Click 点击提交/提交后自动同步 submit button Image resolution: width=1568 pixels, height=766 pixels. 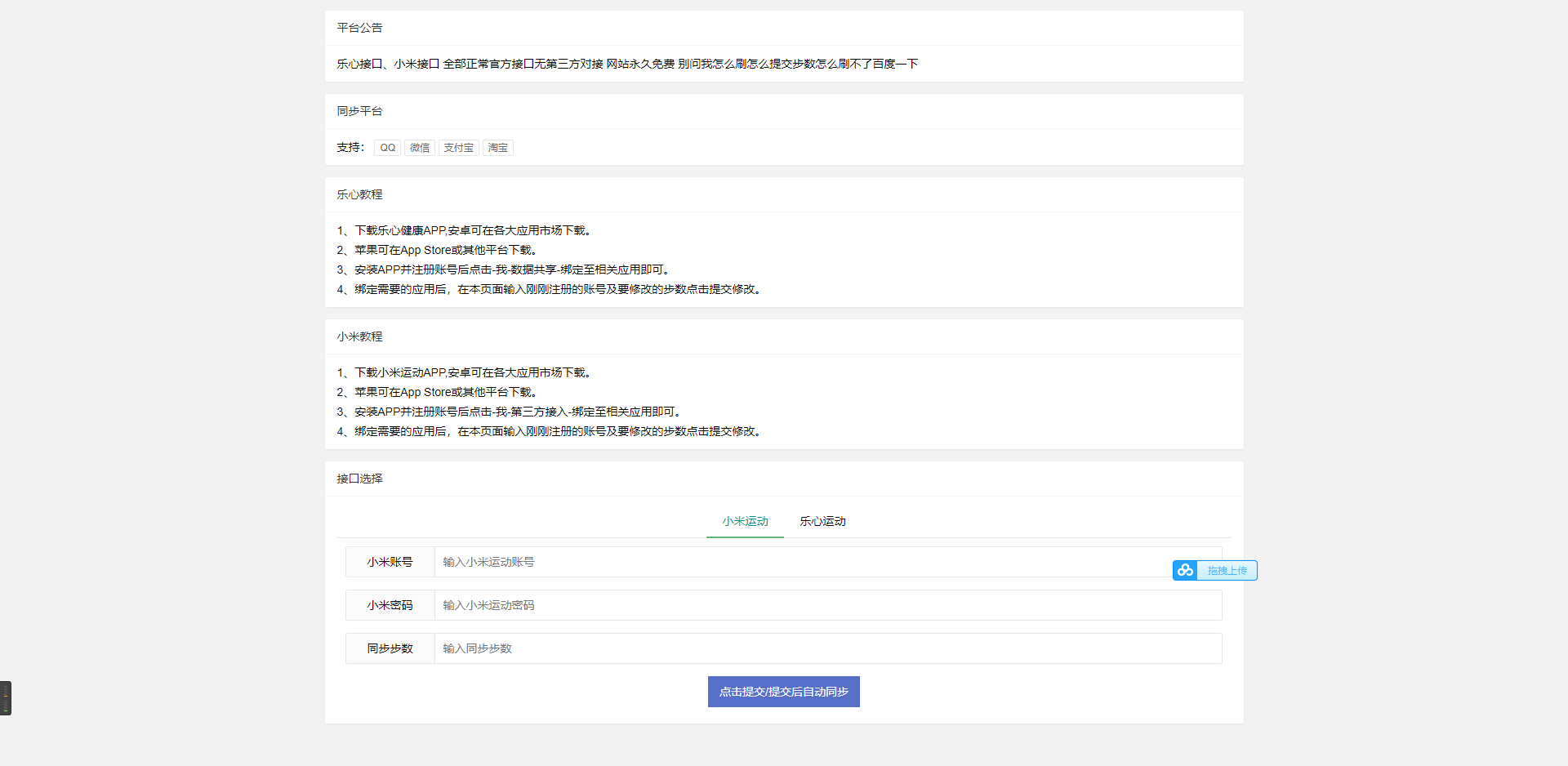tap(784, 692)
